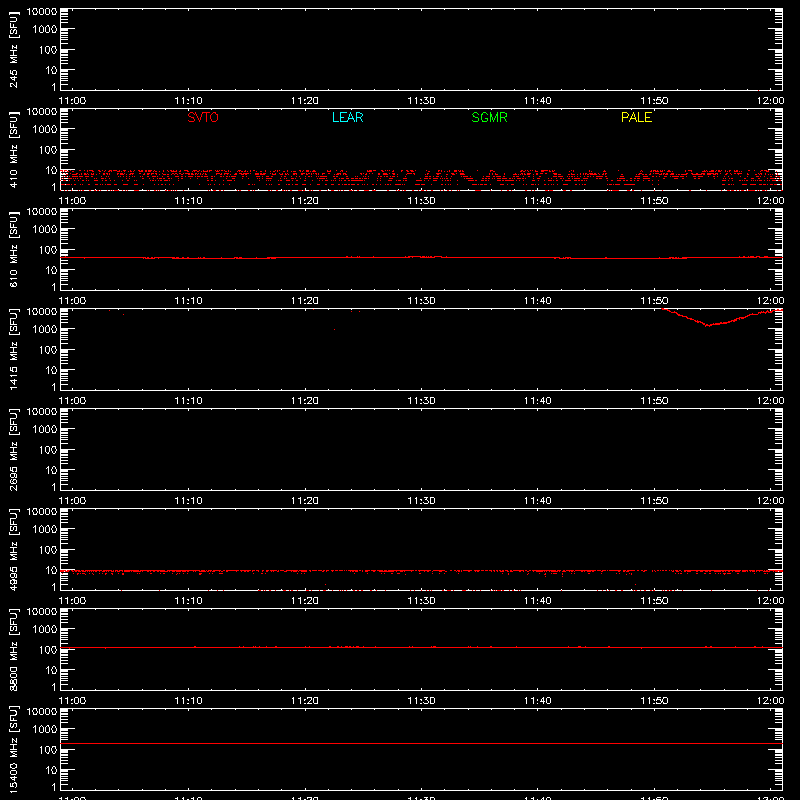Click the red trace line in 15400 MHz panel
This screenshot has height=800, width=800.
tap(421, 743)
